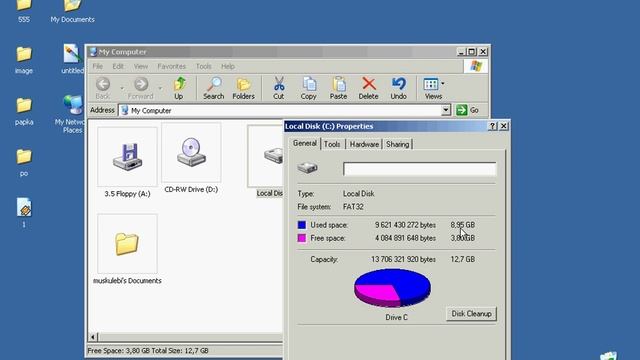This screenshot has height=360, width=640.
Task: Switch to the Sharing tab
Action: [398, 144]
